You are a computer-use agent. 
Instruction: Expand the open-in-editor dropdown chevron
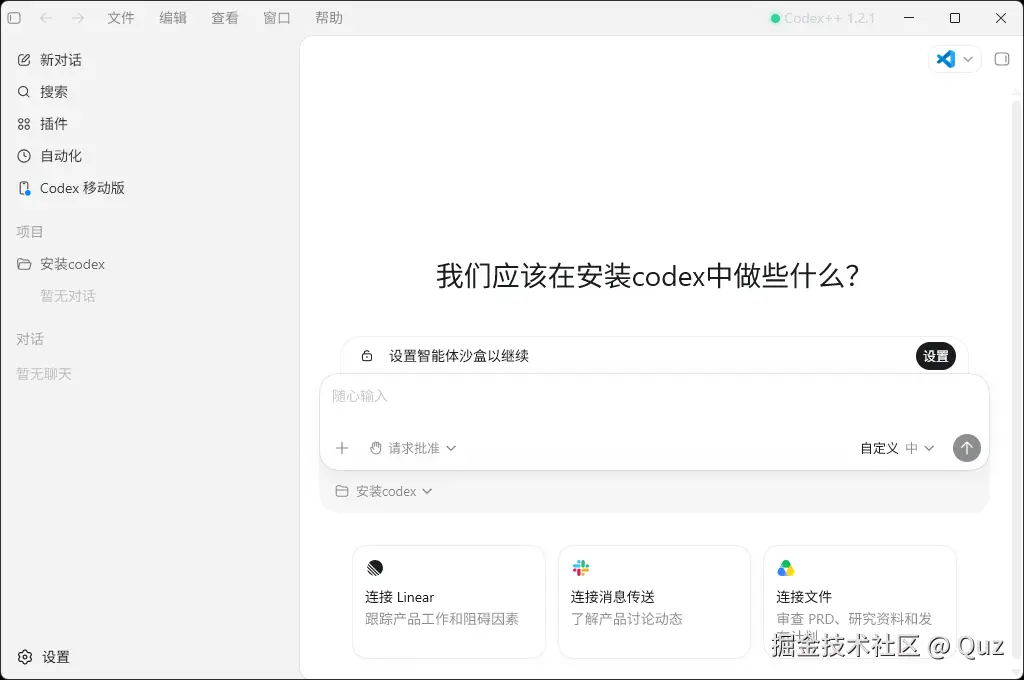click(x=968, y=59)
